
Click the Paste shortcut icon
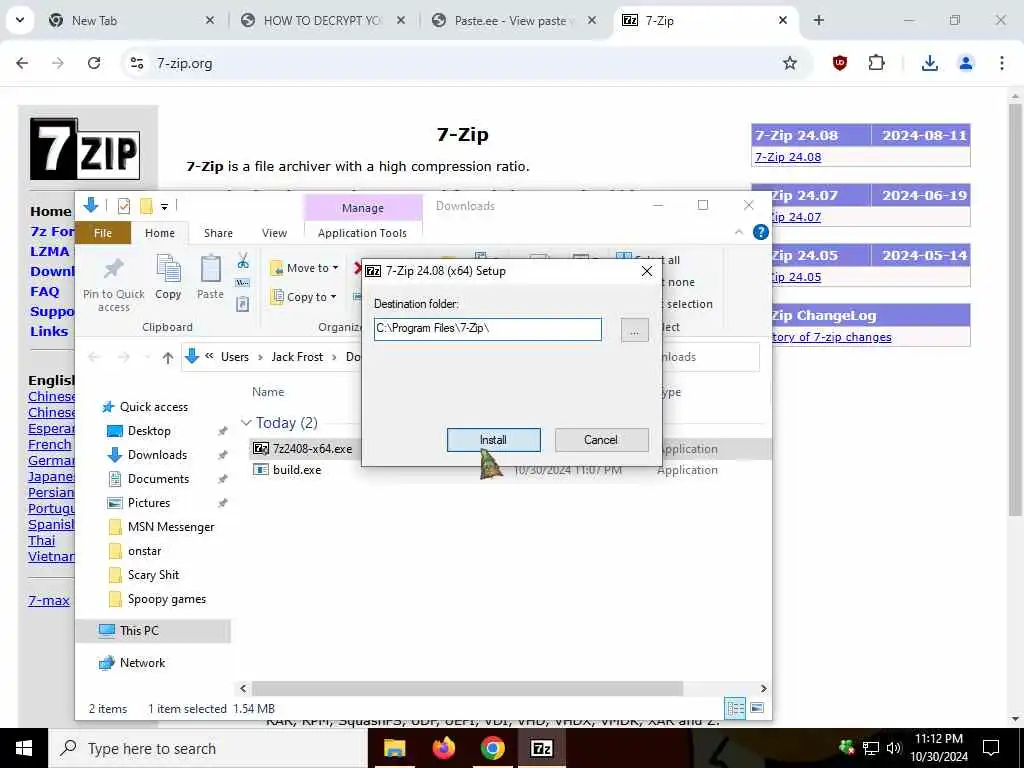click(243, 304)
